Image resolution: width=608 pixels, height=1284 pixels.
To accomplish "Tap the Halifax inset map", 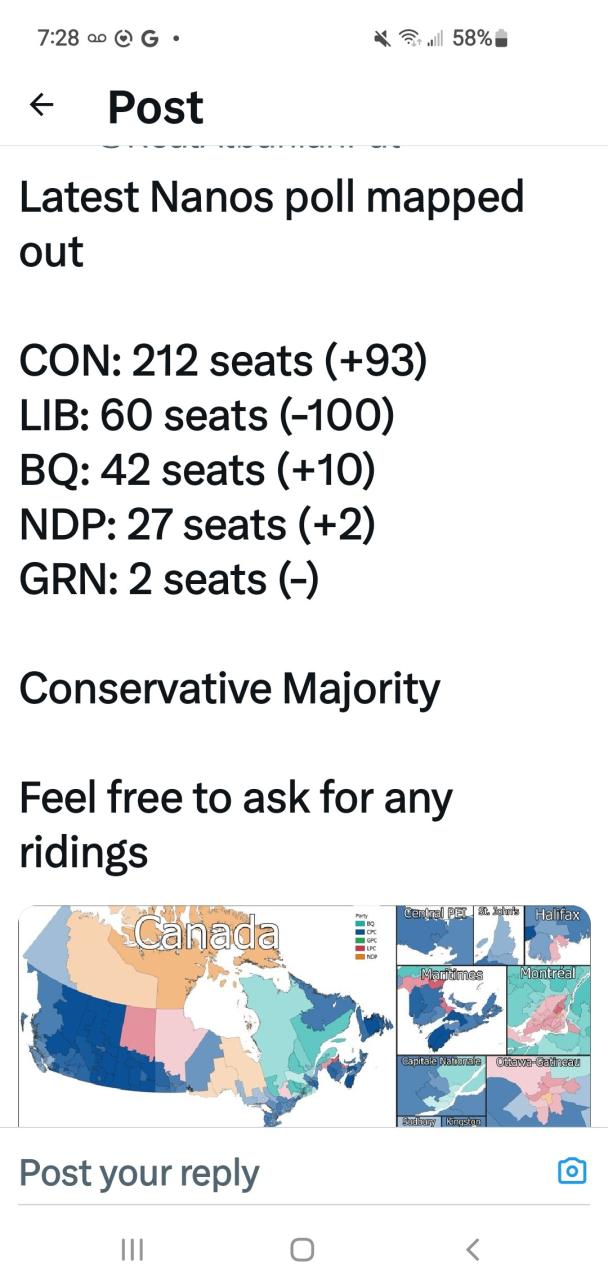I will (557, 933).
